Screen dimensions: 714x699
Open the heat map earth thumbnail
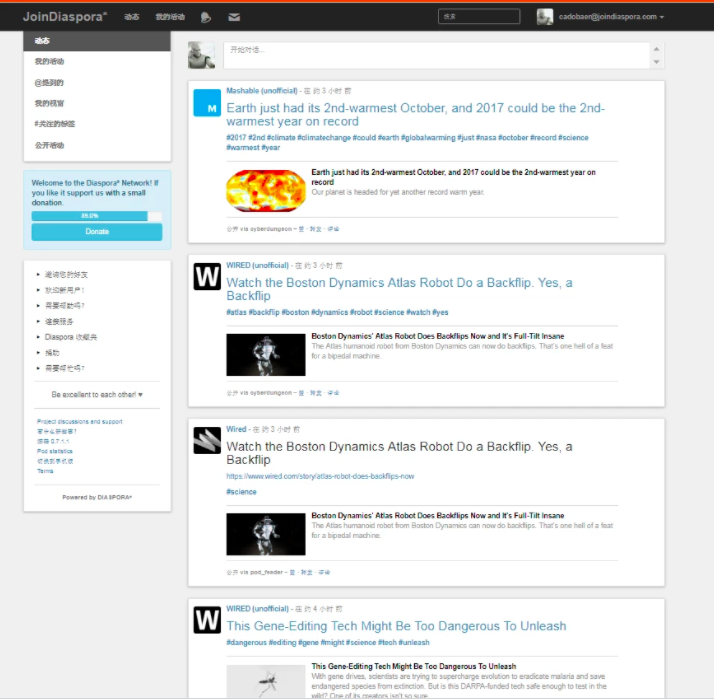click(266, 191)
